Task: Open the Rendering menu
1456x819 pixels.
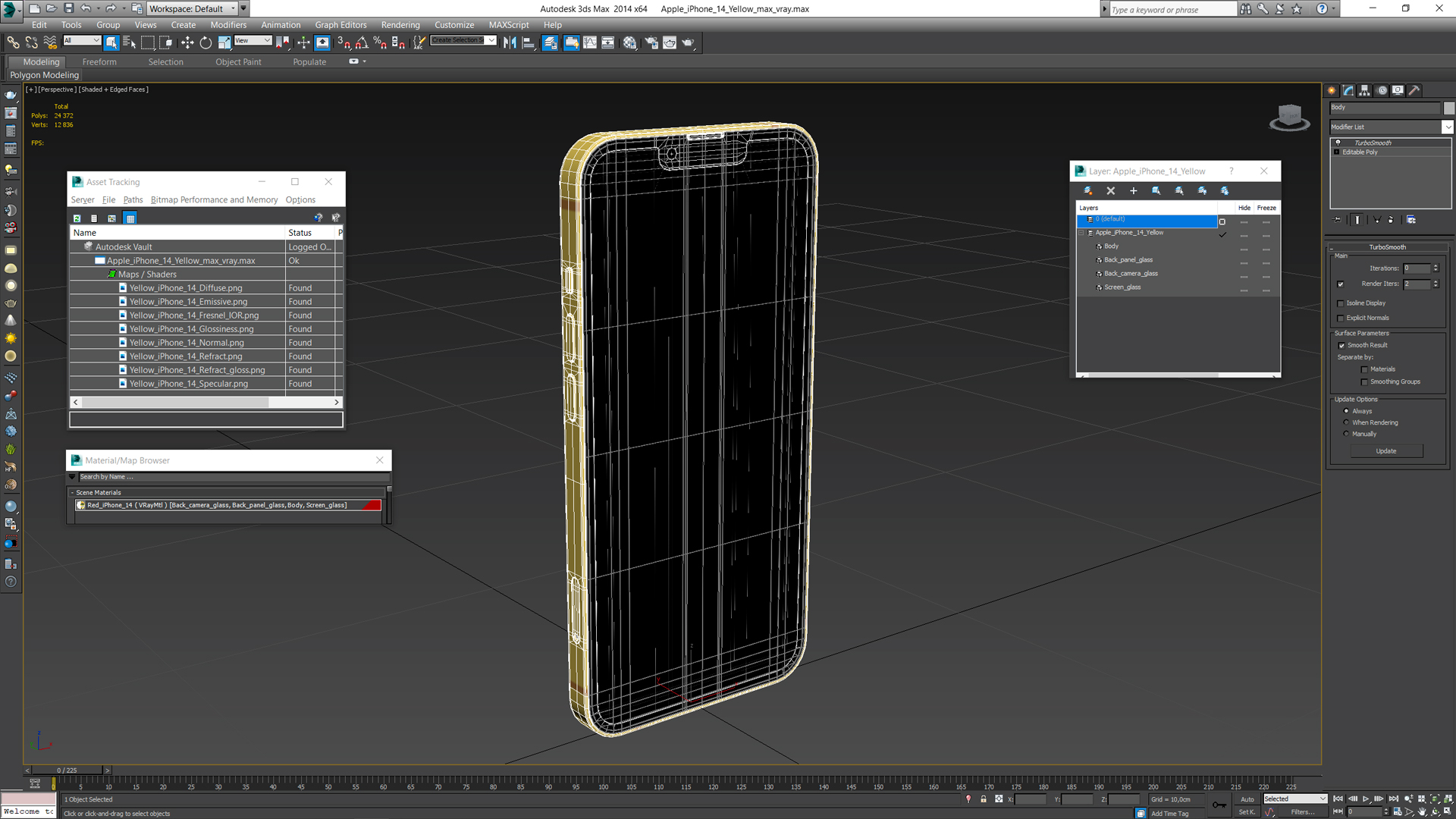Action: click(400, 25)
